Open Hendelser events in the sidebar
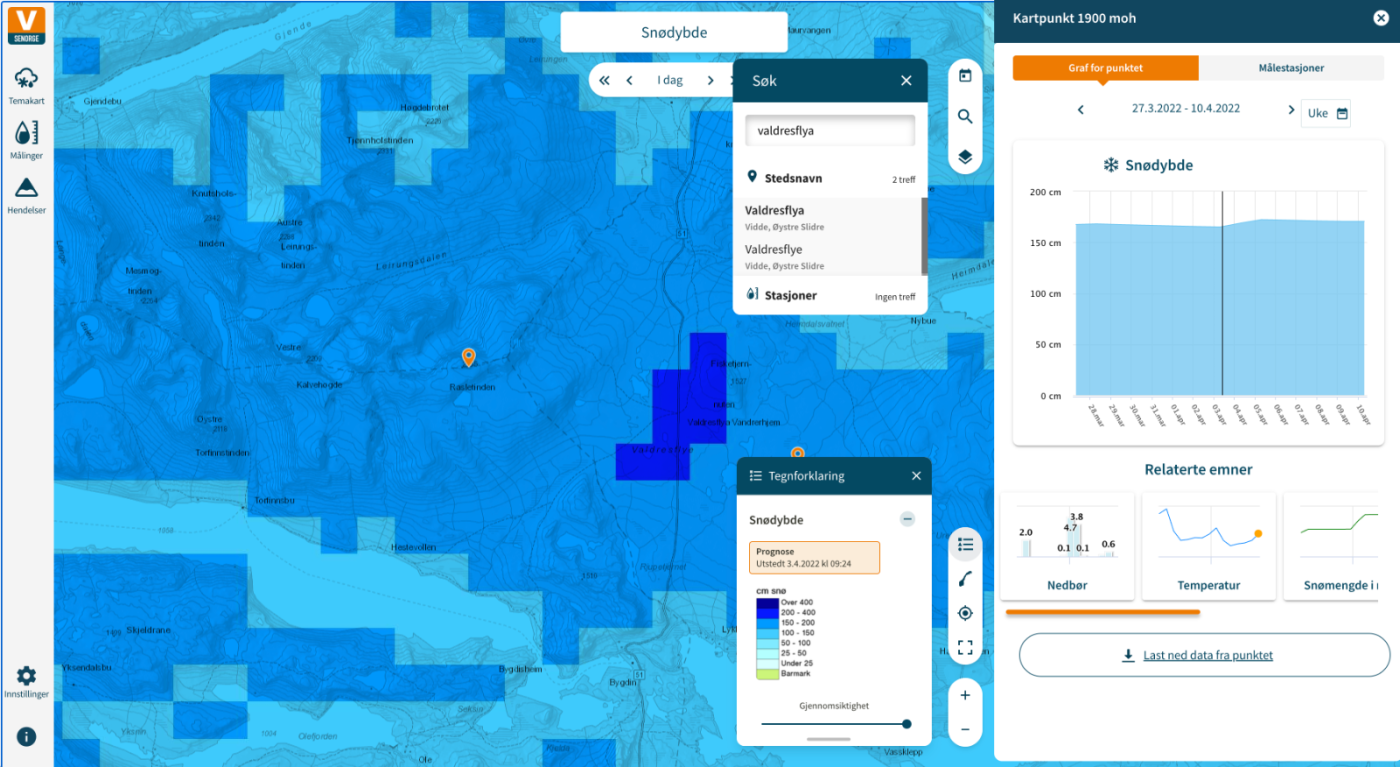The width and height of the screenshot is (1400, 767). [x=26, y=196]
